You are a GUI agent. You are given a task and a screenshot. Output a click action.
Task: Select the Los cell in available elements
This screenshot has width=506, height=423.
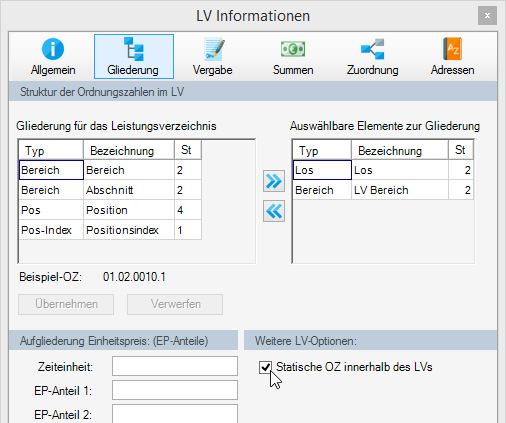pos(322,170)
